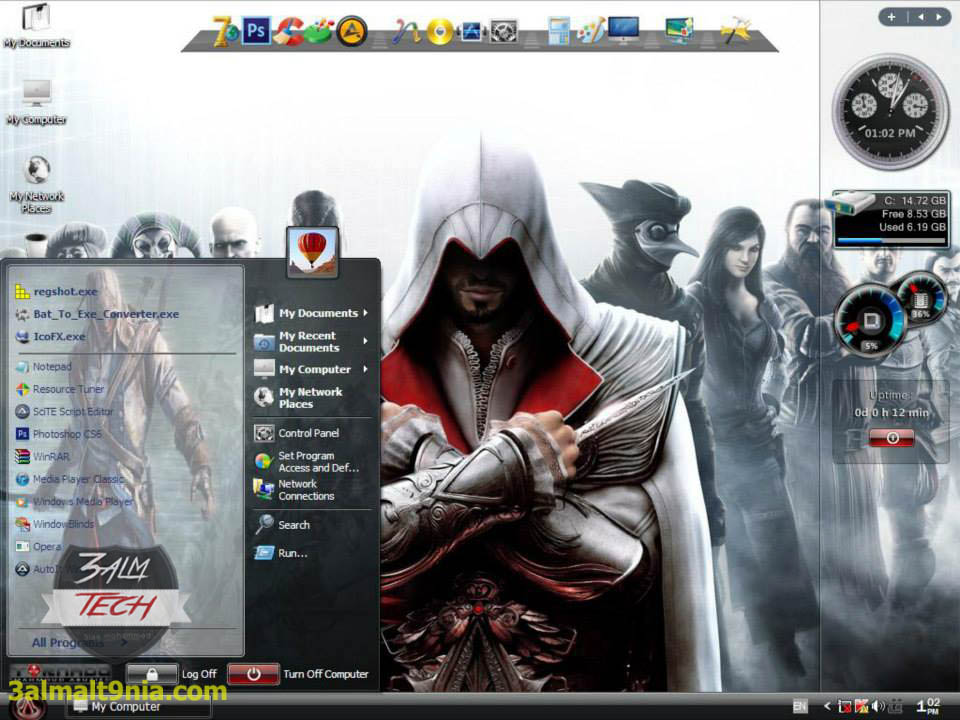Click the C: drive usage bar gadget
The width and height of the screenshot is (960, 720).
tap(891, 219)
